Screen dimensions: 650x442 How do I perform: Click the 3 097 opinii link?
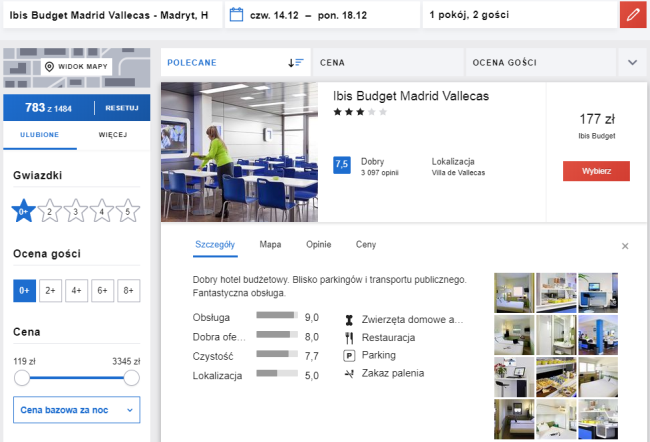380,173
